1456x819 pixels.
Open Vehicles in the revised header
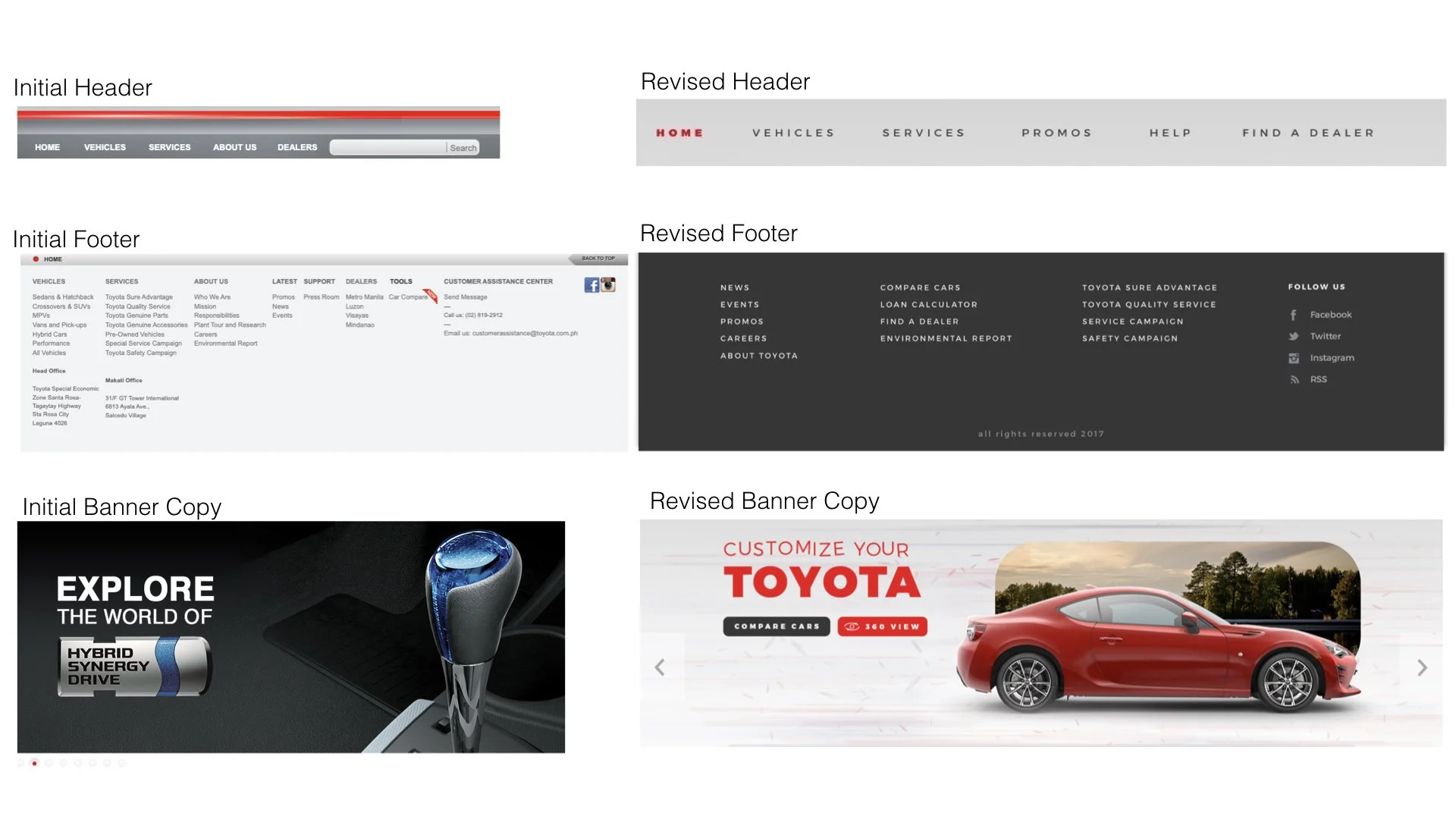point(793,133)
